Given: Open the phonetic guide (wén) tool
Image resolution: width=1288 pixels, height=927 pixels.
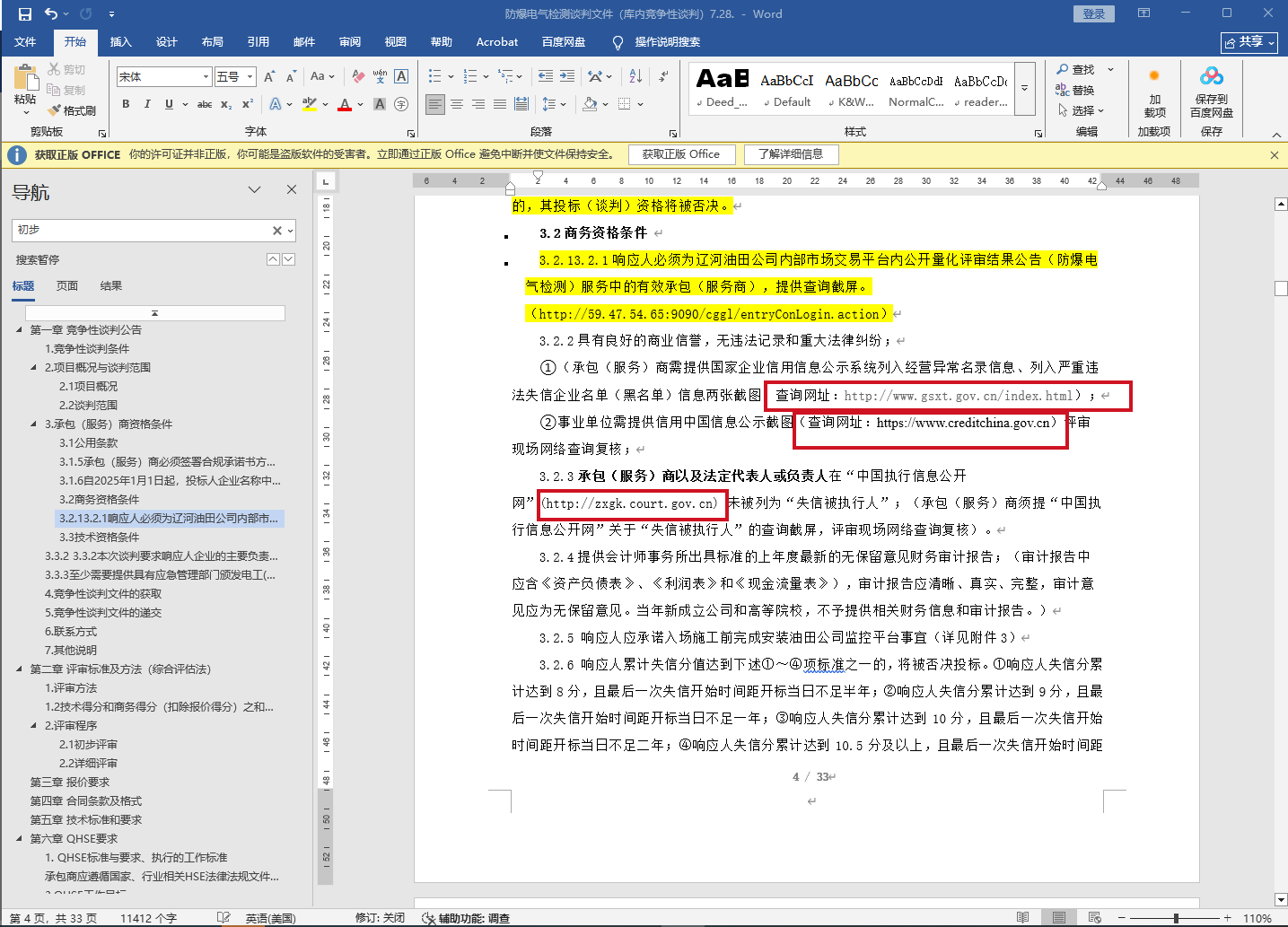Looking at the screenshot, I should tap(380, 77).
